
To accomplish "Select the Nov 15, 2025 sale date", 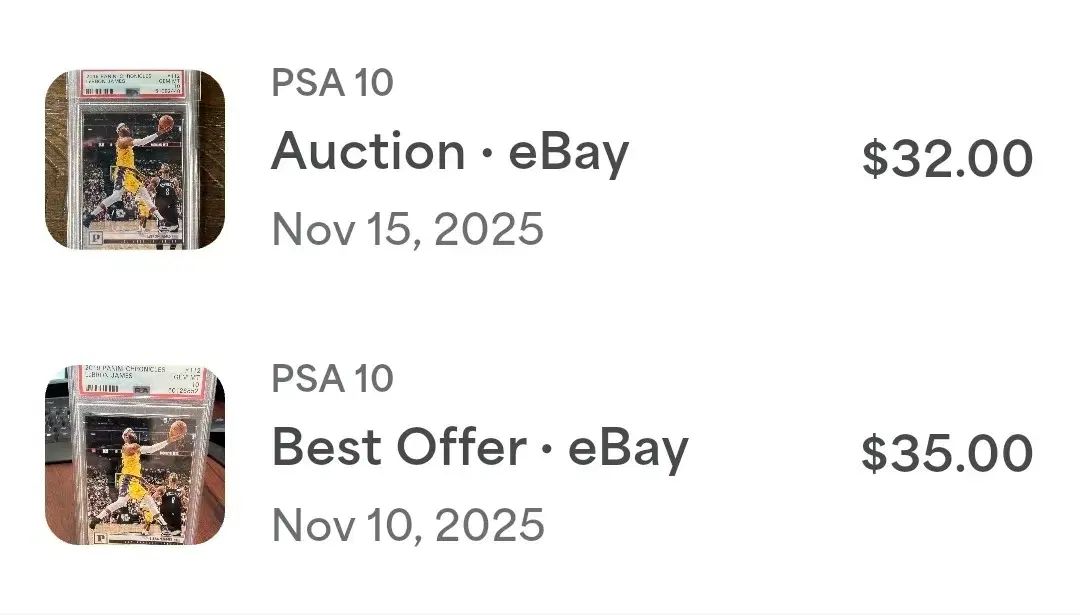I will (x=408, y=229).
